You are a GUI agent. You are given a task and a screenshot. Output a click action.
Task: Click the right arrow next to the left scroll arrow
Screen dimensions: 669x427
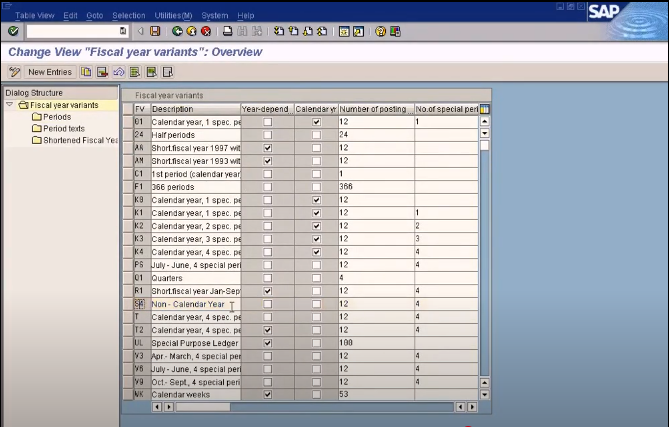click(x=169, y=407)
